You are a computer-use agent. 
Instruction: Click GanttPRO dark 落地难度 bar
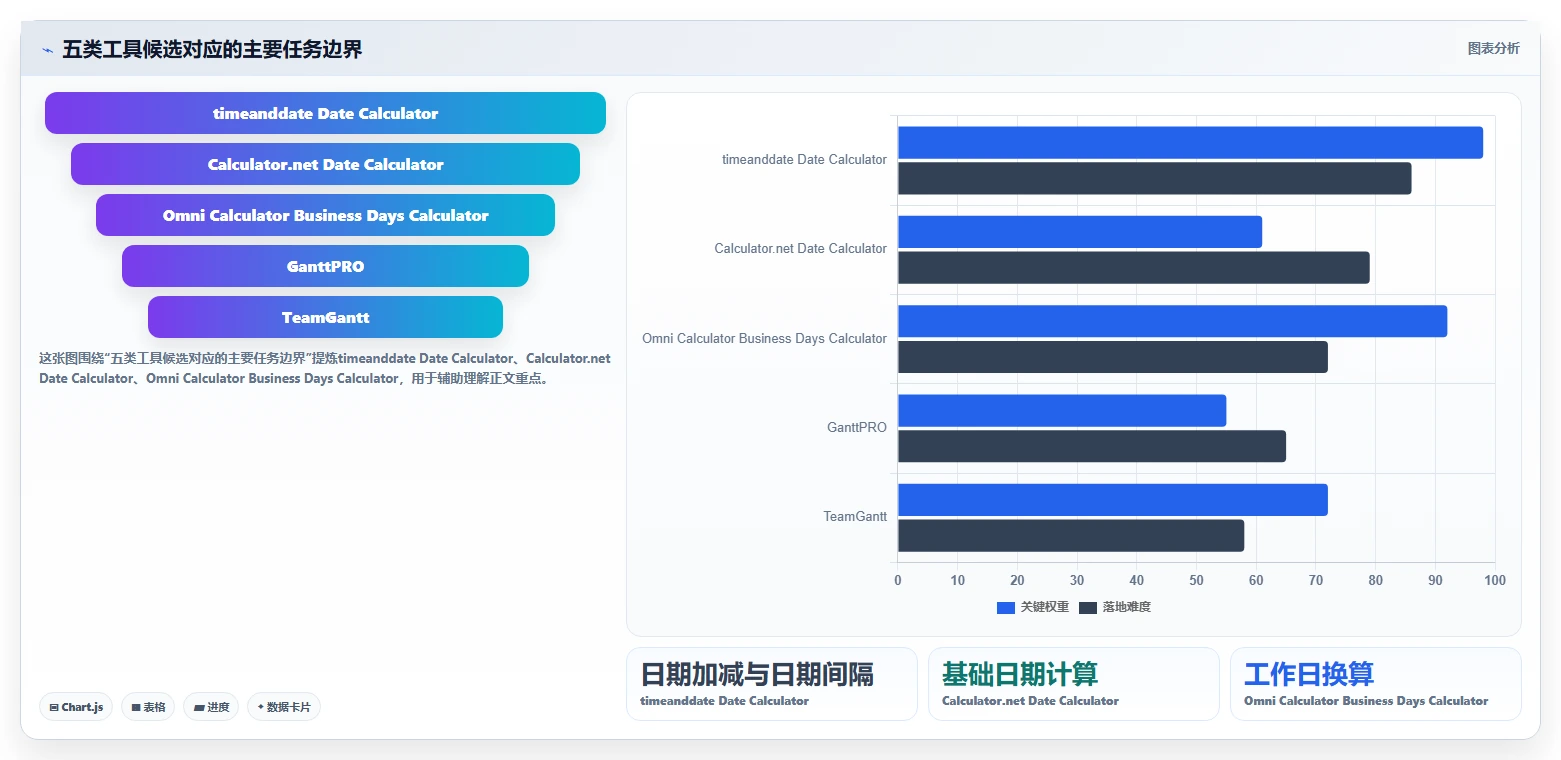point(1092,446)
